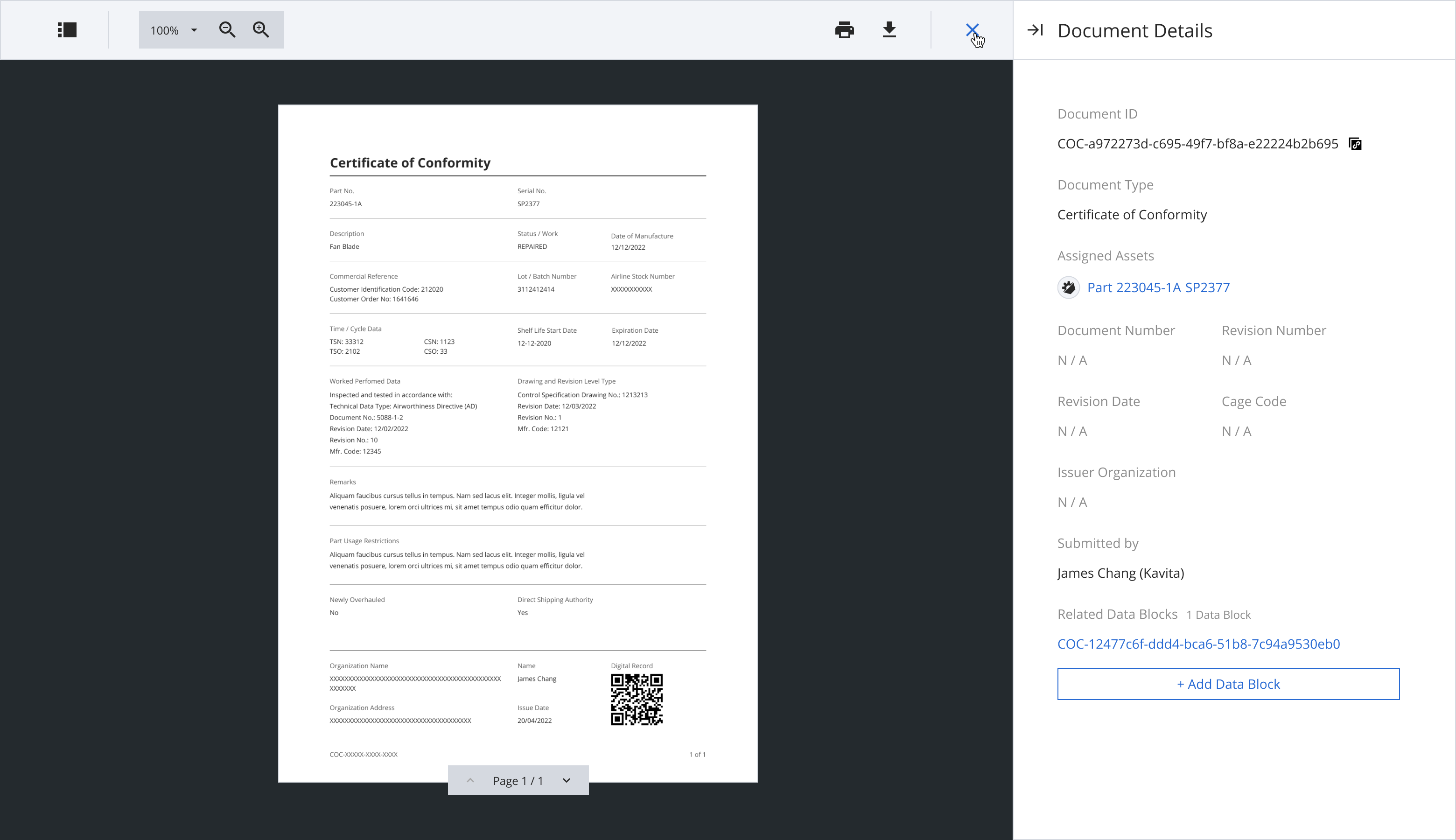Open related data block COC-12477c6f link

(x=1198, y=644)
